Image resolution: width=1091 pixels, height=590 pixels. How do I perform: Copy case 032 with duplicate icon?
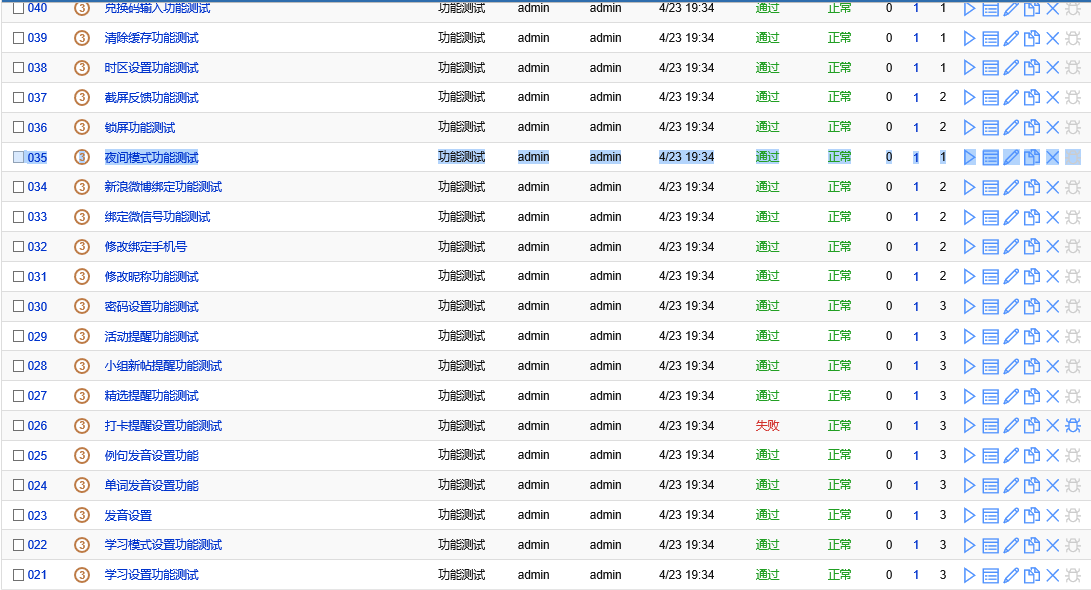pos(1032,247)
